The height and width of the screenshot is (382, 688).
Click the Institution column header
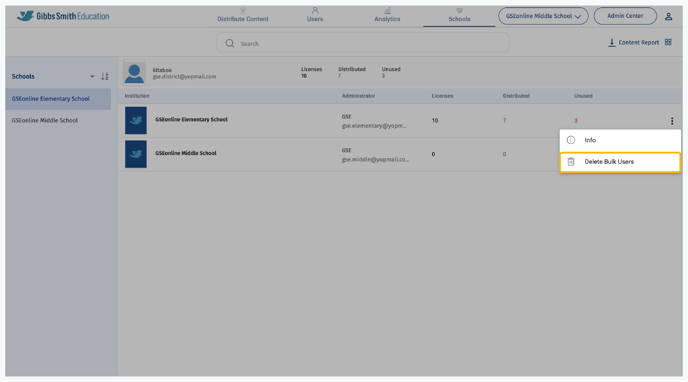click(137, 96)
